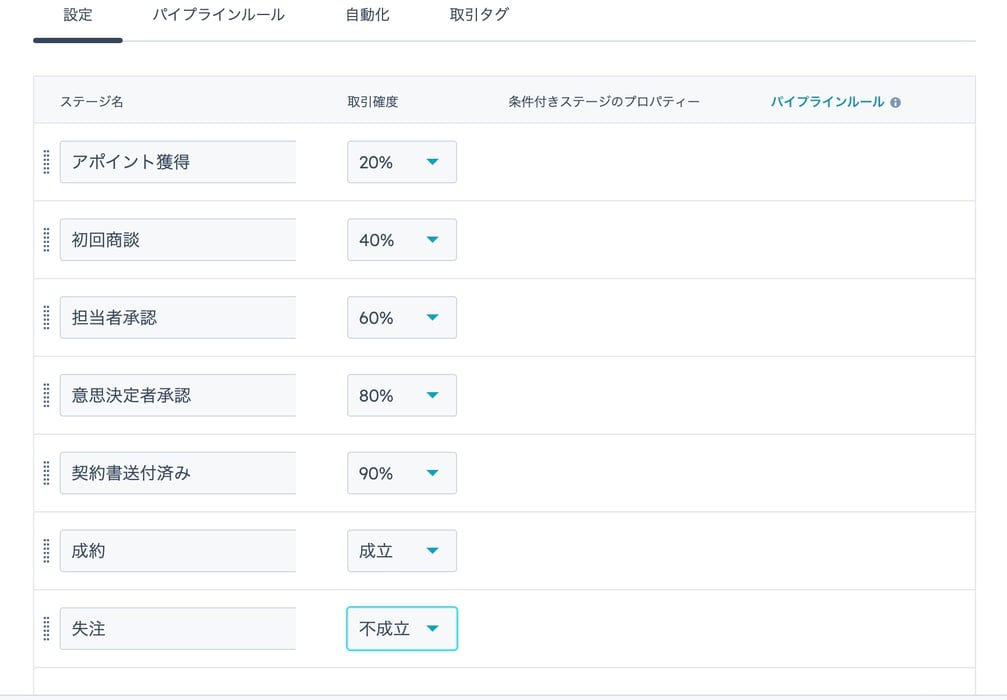Click the drag handle beside 契約書送付済み stage
Screen dimensions: 1007x700
(45, 473)
